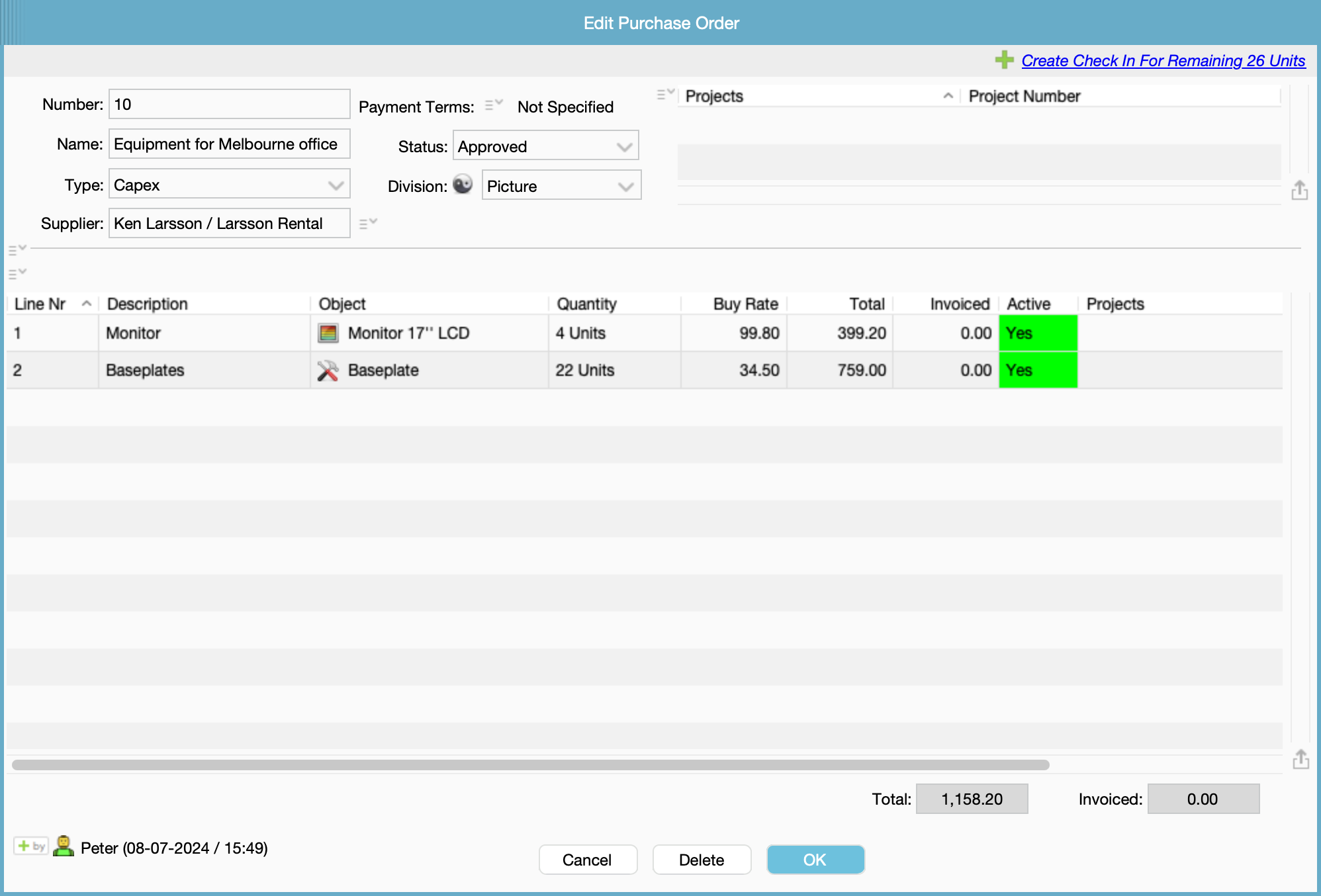Click the green plus Create Check In icon
The image size is (1321, 896).
(1004, 60)
